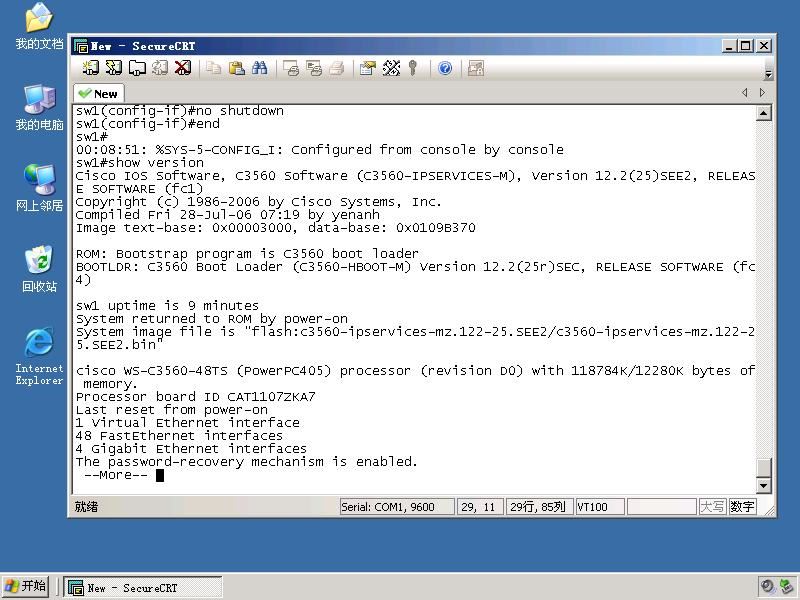Maximize the SecureCRT window
The width and height of the screenshot is (800, 600).
(745, 46)
